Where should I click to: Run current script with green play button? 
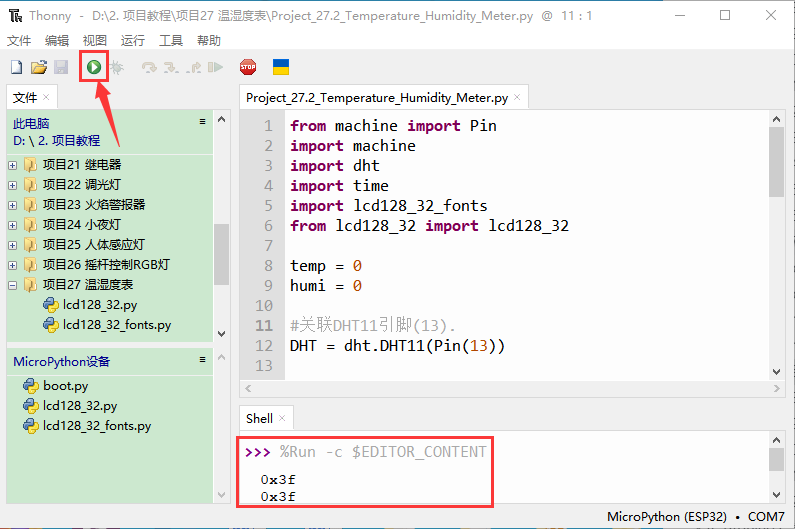tap(93, 67)
